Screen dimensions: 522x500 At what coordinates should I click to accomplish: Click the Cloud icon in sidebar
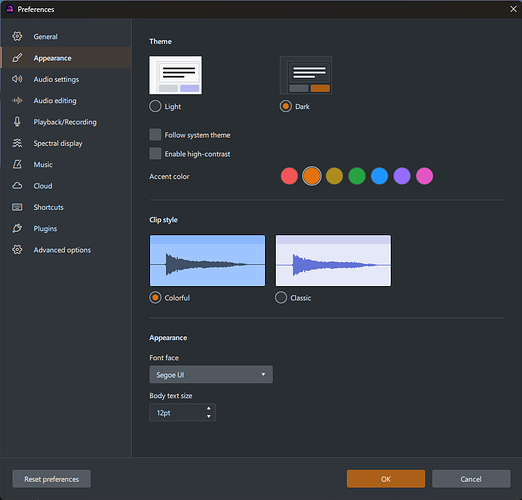point(17,186)
